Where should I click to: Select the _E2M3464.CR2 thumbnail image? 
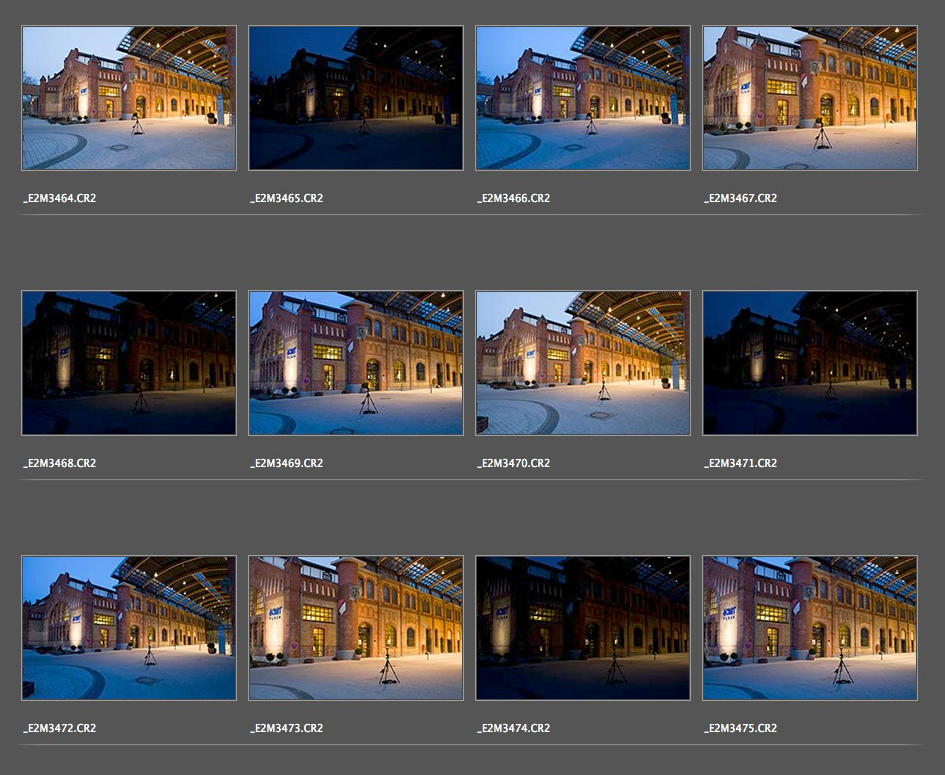(x=129, y=98)
